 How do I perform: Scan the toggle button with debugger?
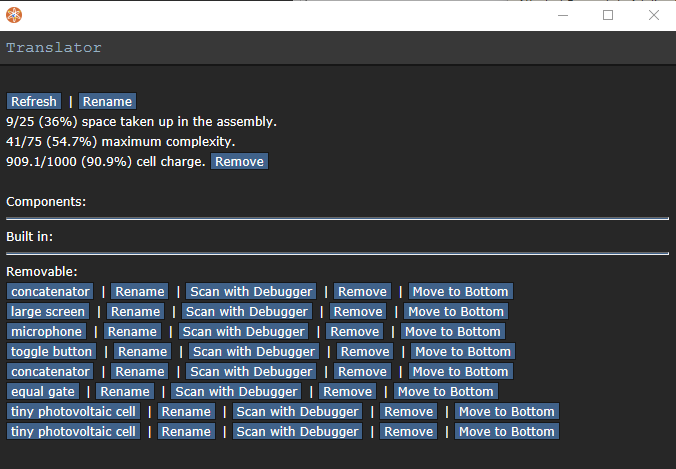254,351
